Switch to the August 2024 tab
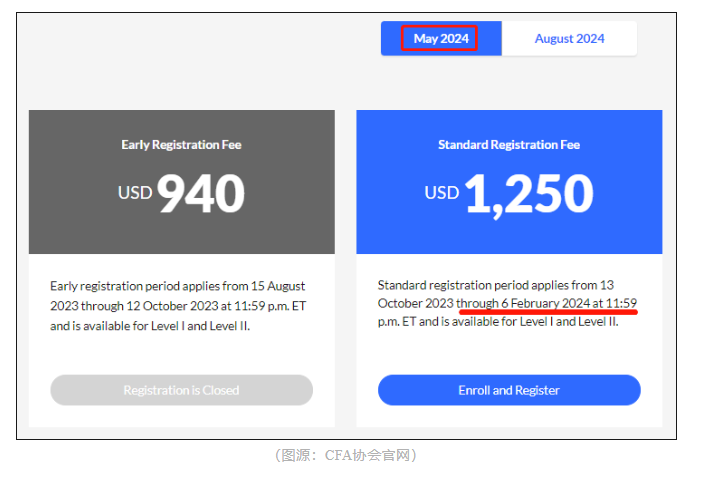 coord(569,39)
